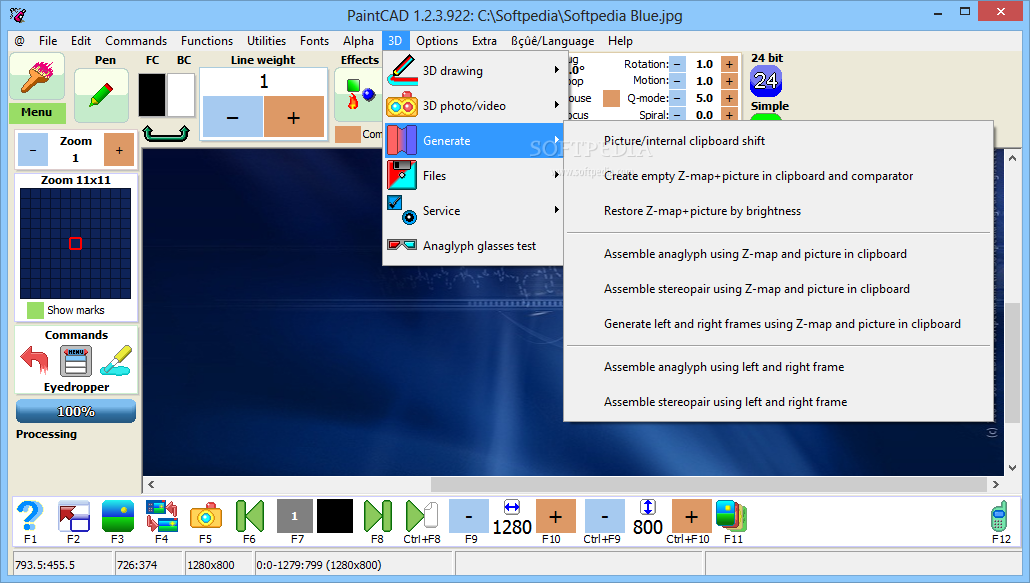Image resolution: width=1030 pixels, height=583 pixels.
Task: Expand the Files submenu
Action: tap(473, 176)
